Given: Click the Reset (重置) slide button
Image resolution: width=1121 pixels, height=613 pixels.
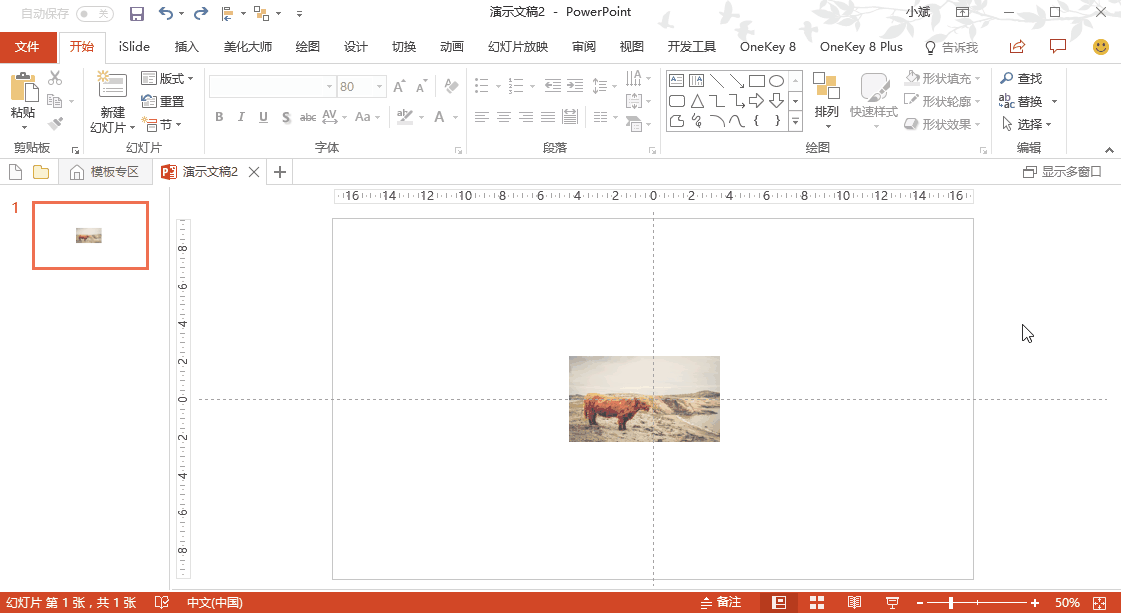Looking at the screenshot, I should (x=163, y=101).
